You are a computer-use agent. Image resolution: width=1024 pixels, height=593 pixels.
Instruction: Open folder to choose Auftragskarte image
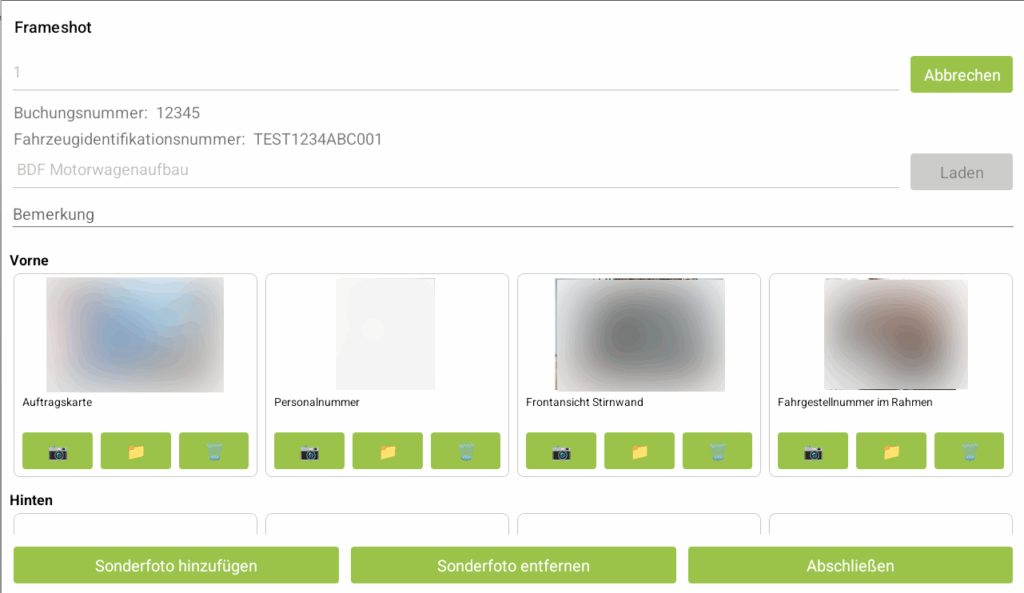pos(136,451)
